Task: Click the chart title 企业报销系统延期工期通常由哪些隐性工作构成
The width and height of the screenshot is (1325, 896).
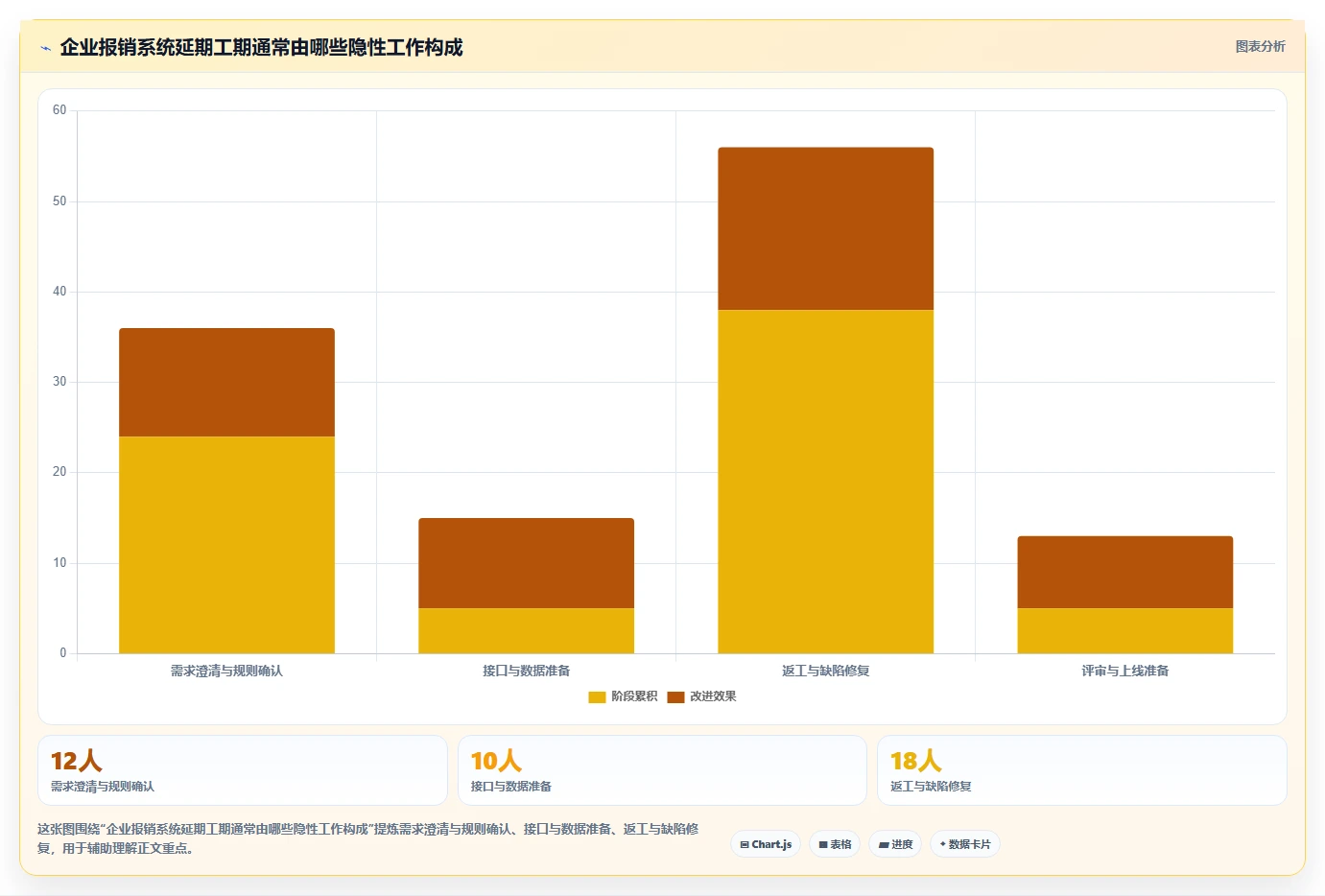Action: click(261, 47)
